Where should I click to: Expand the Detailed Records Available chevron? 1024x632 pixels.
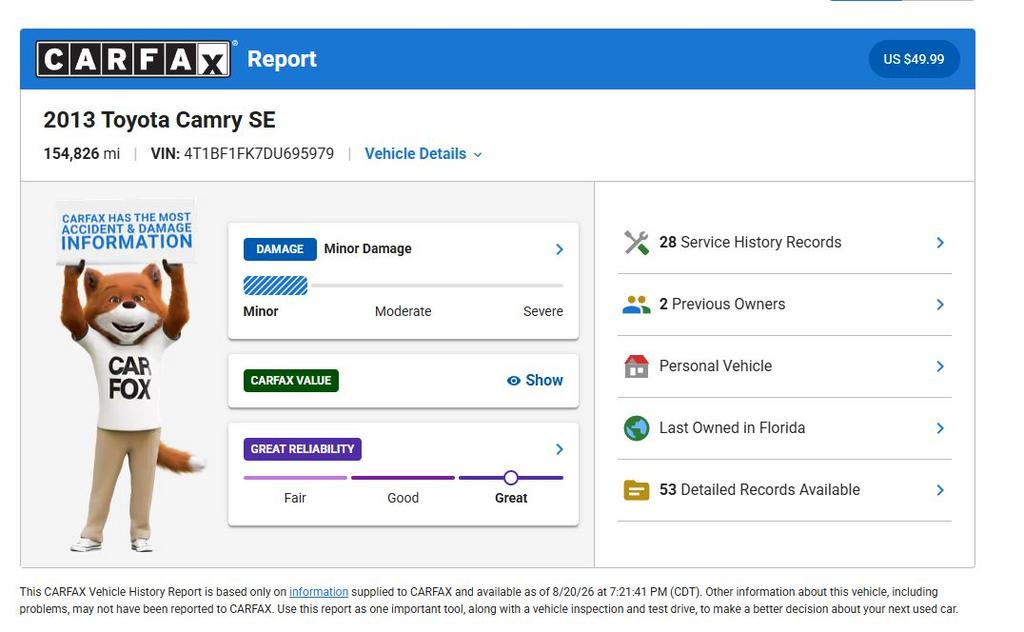tap(940, 490)
